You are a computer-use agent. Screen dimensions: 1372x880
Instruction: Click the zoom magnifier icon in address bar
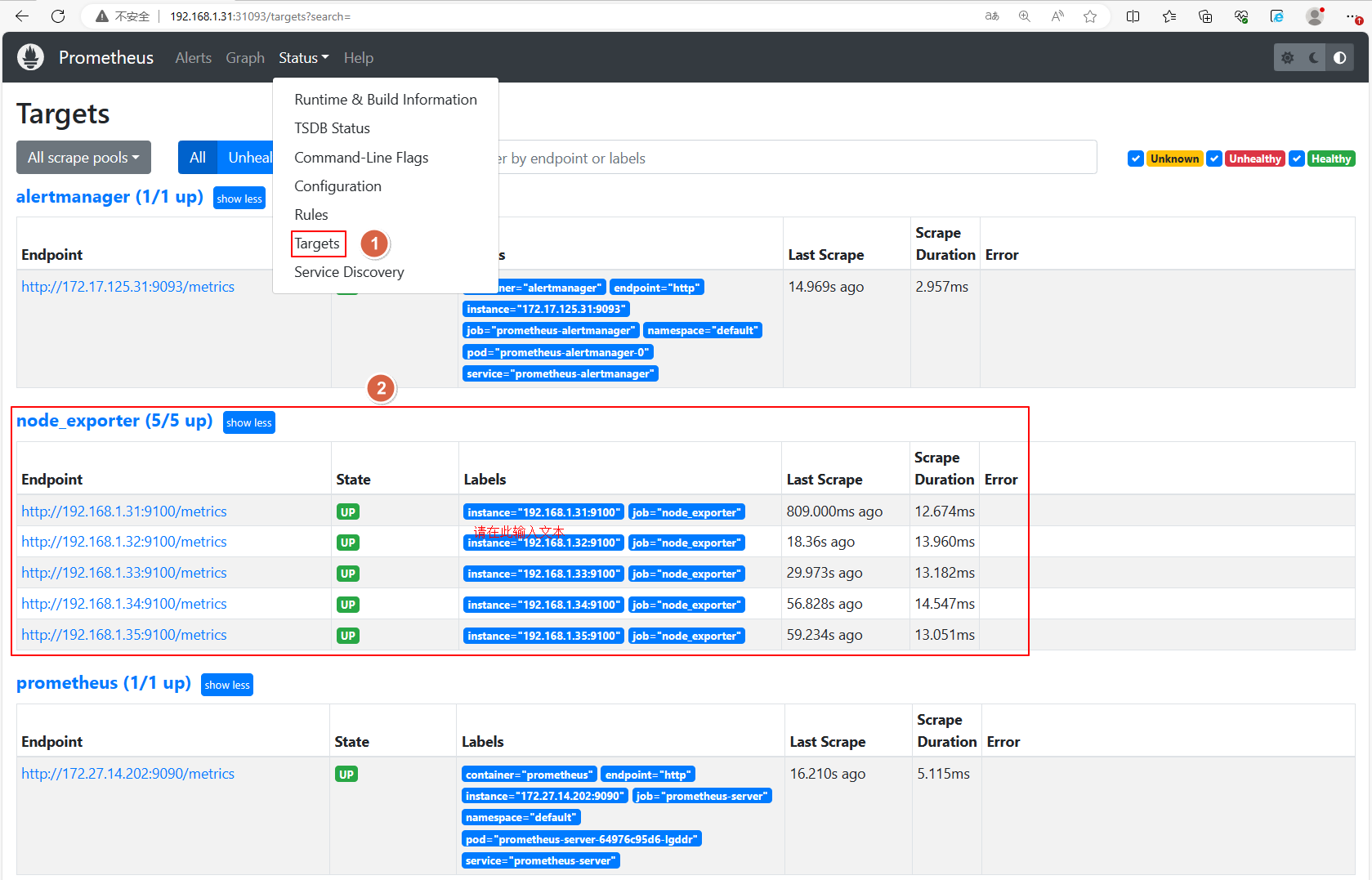pos(1025,16)
